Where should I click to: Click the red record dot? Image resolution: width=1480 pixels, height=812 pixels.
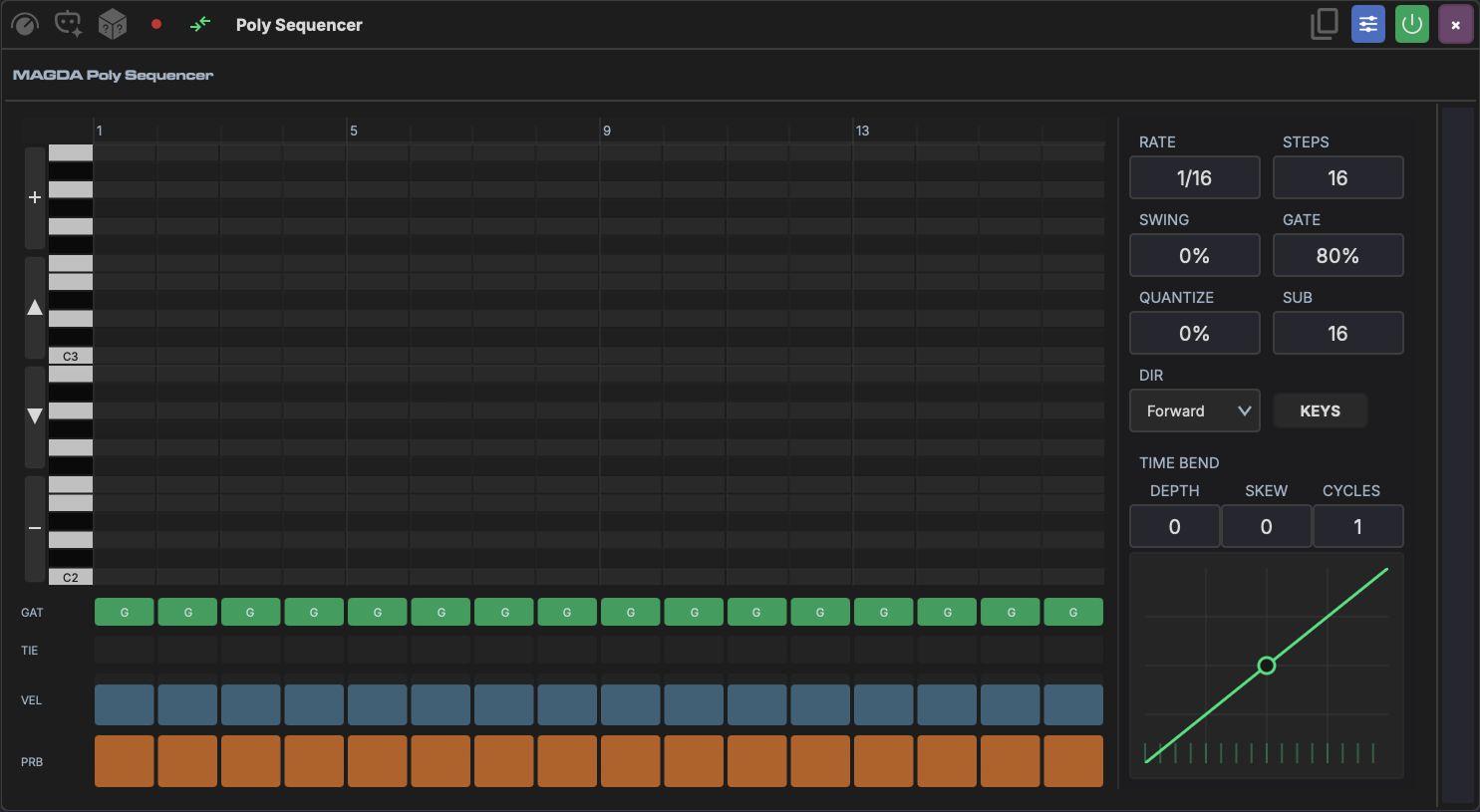(156, 24)
